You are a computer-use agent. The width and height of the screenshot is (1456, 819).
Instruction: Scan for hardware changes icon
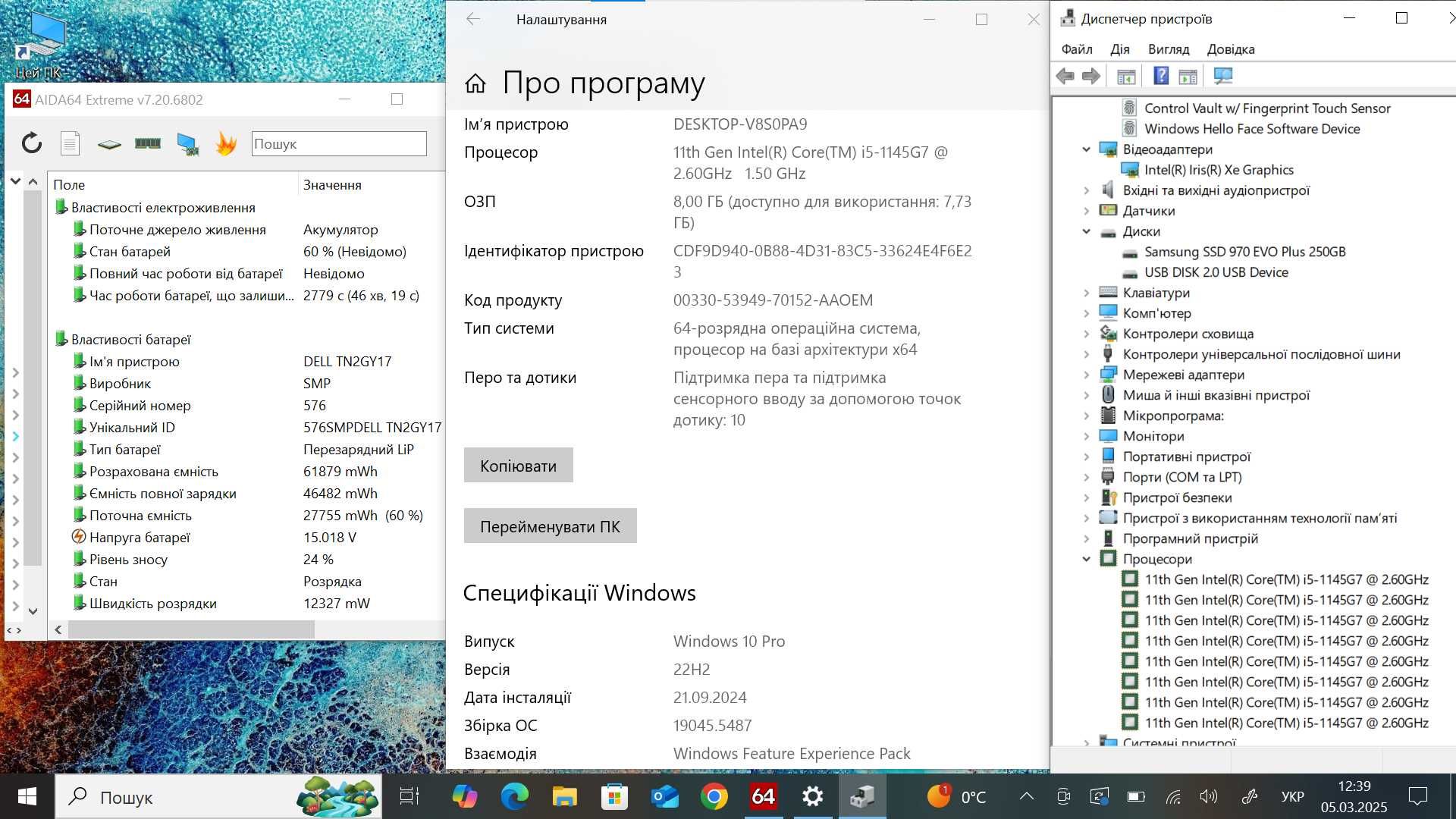click(x=1223, y=76)
